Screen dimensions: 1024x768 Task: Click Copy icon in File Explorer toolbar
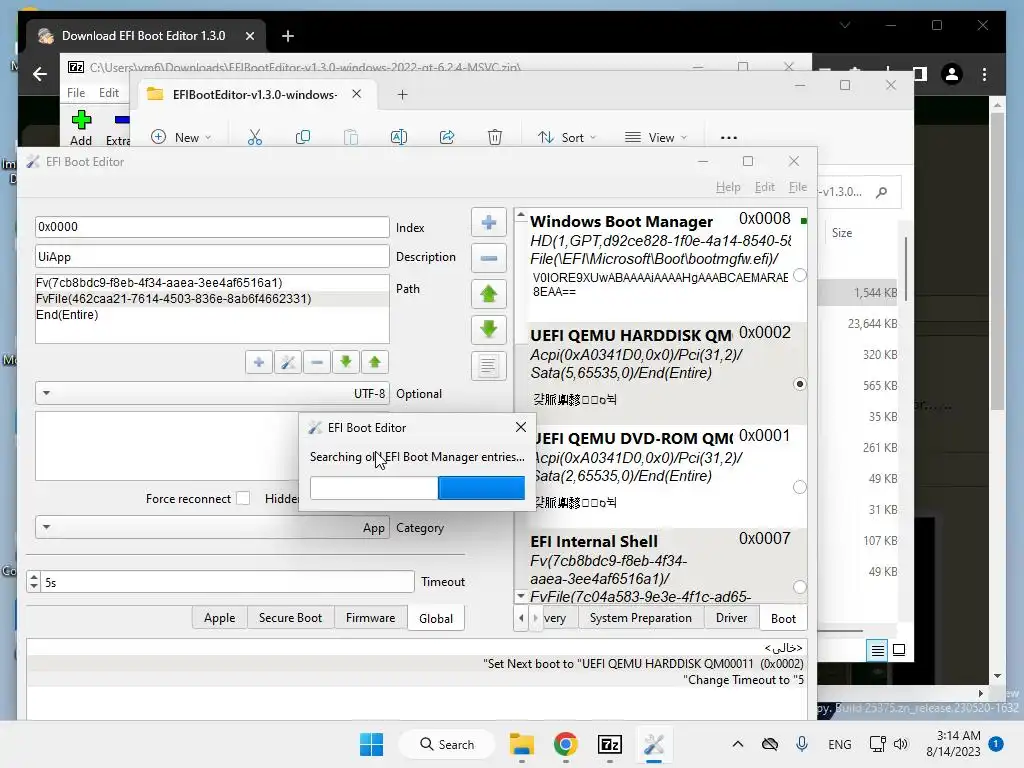coord(302,137)
